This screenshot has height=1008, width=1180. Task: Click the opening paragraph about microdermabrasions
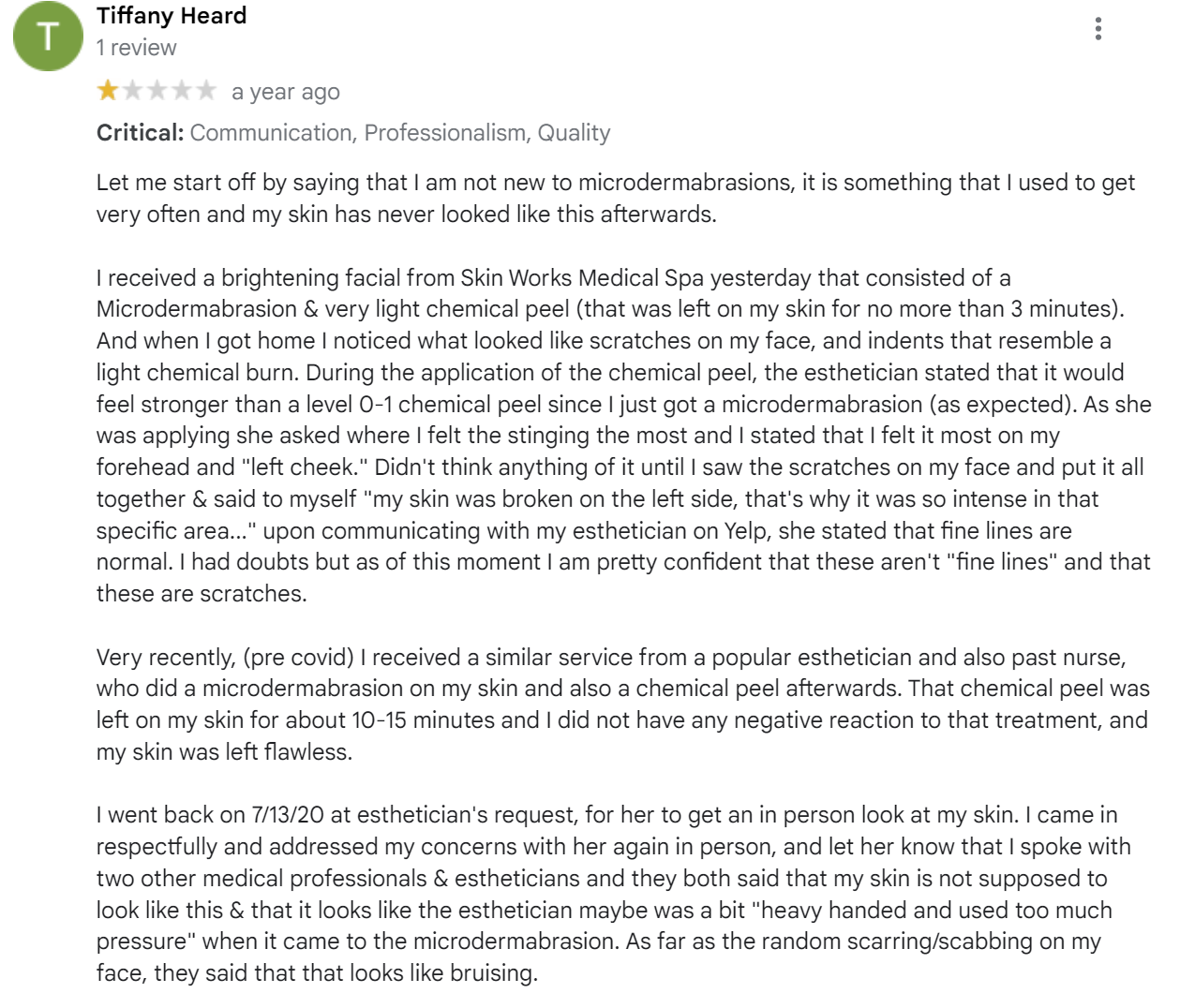point(616,198)
